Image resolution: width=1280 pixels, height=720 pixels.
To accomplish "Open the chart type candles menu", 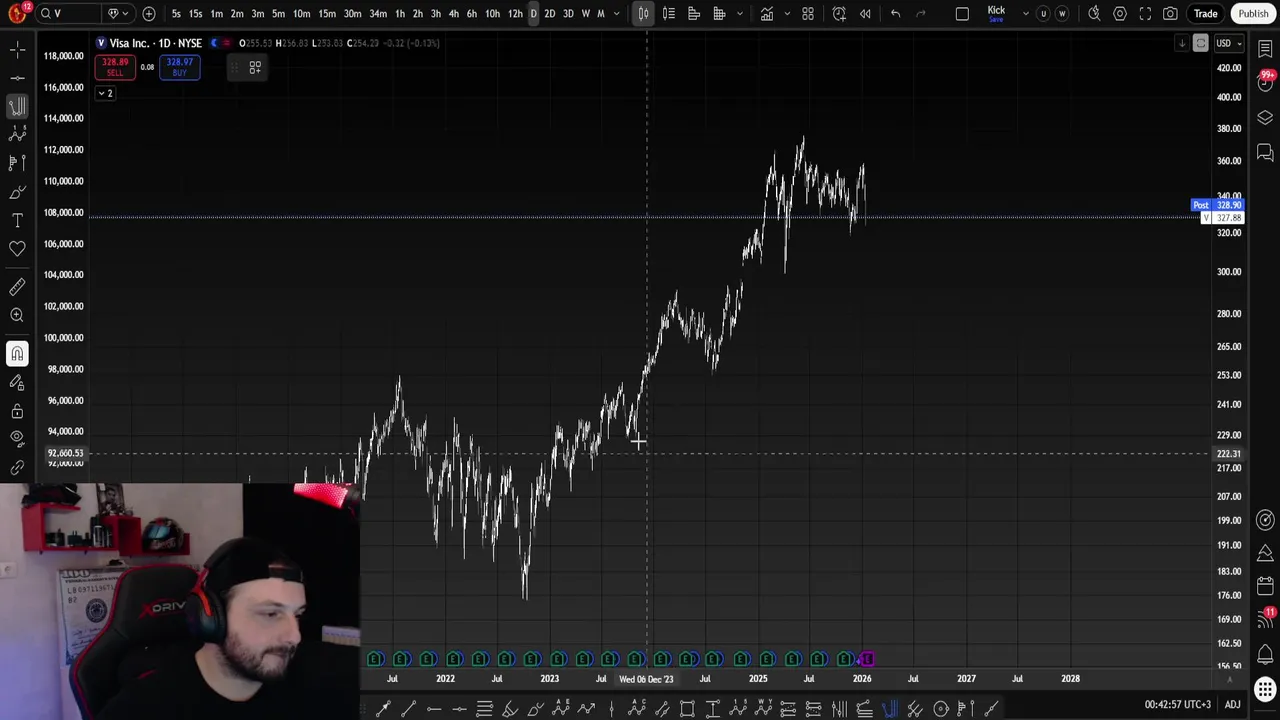I will (x=643, y=13).
